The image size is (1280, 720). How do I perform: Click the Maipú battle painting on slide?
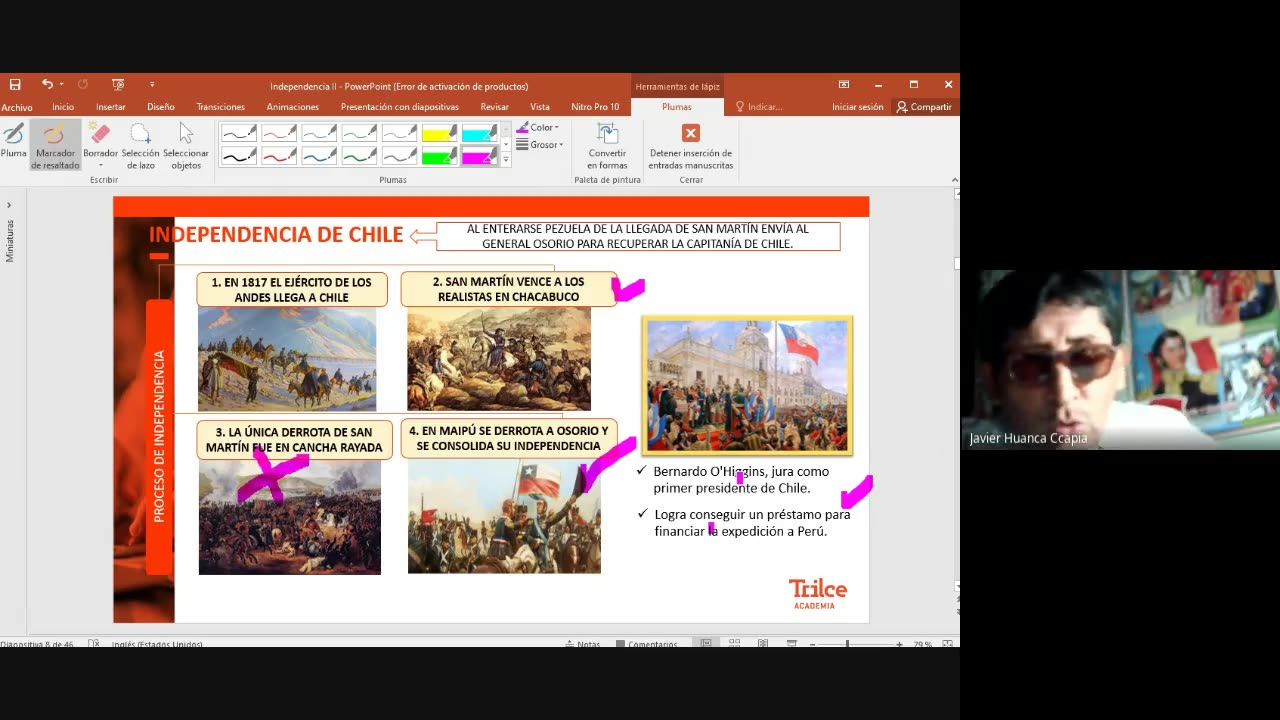[504, 516]
